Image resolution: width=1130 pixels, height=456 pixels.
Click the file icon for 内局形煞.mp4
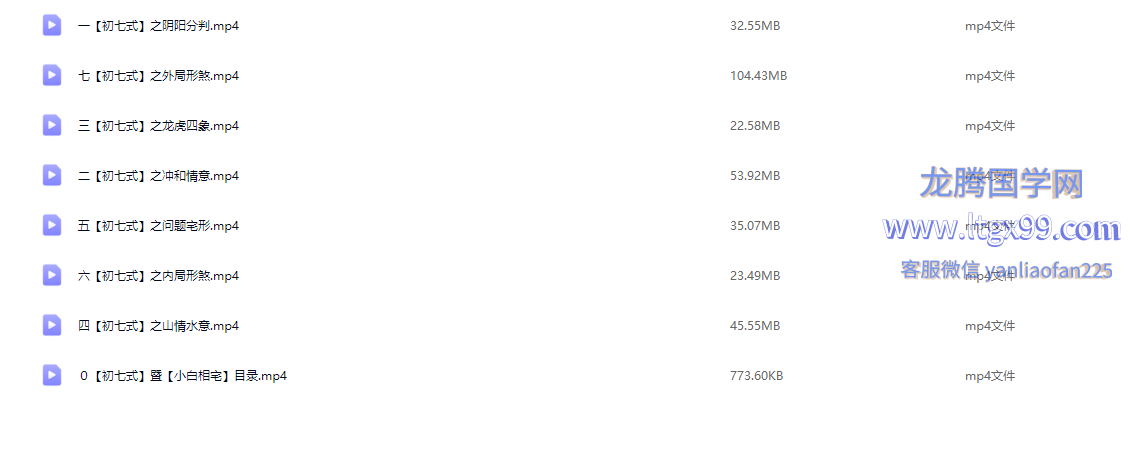(52, 276)
